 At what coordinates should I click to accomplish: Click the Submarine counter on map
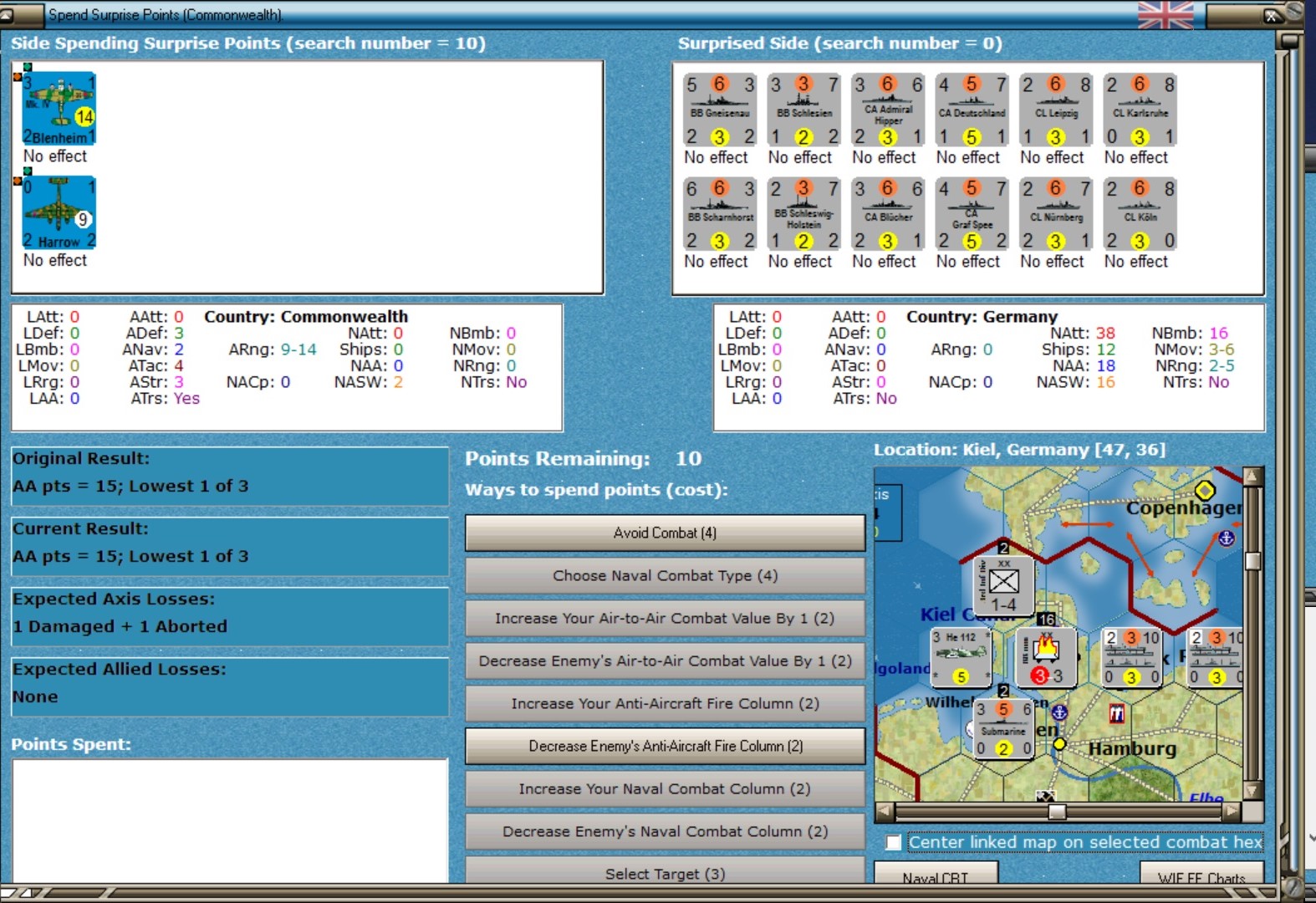1003,729
